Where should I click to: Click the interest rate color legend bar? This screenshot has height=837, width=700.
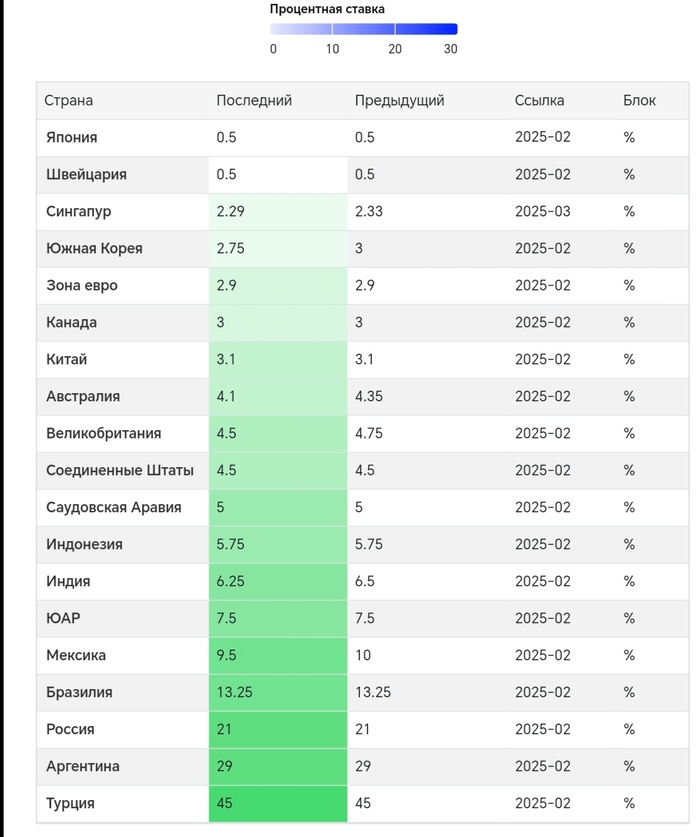(x=364, y=29)
